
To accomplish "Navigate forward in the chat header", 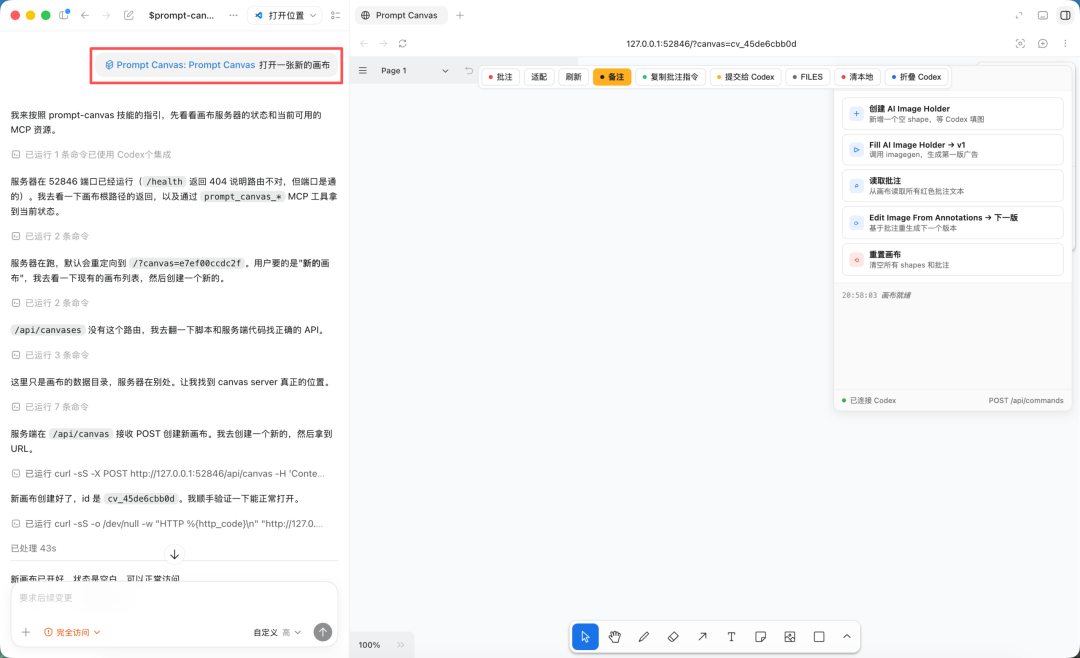I will (106, 15).
